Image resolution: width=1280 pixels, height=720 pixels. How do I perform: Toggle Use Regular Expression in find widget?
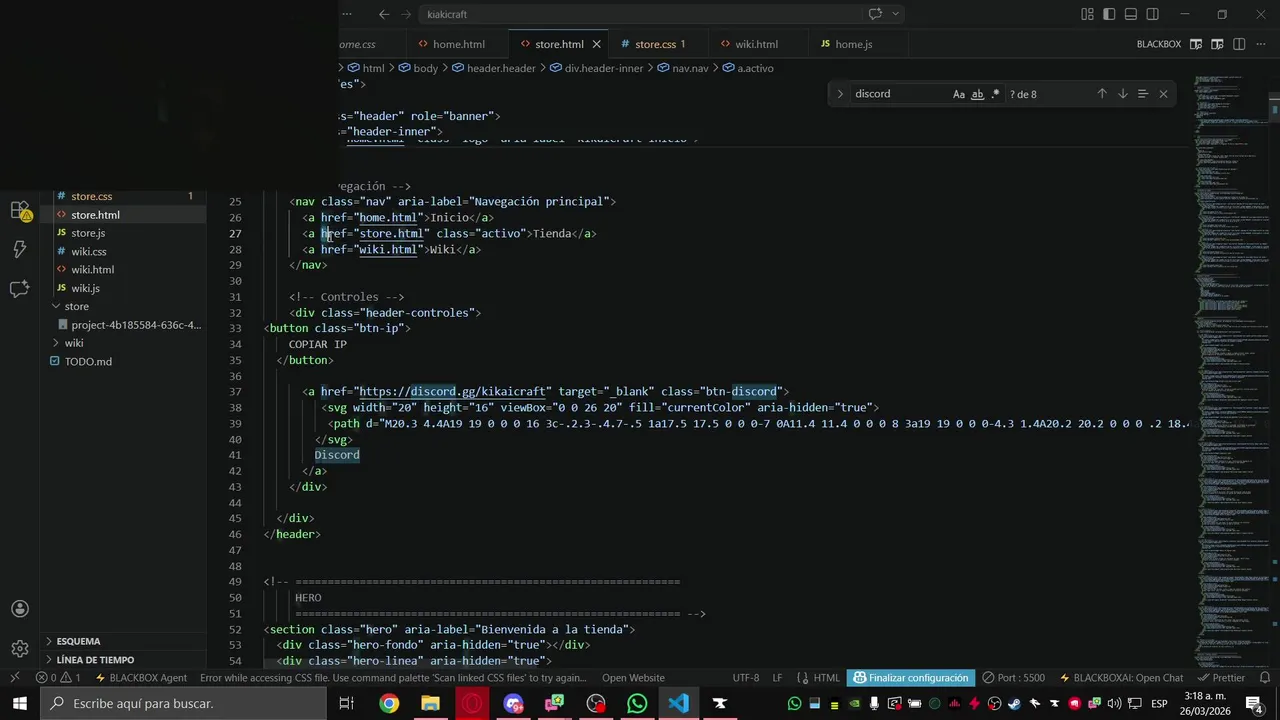(995, 94)
